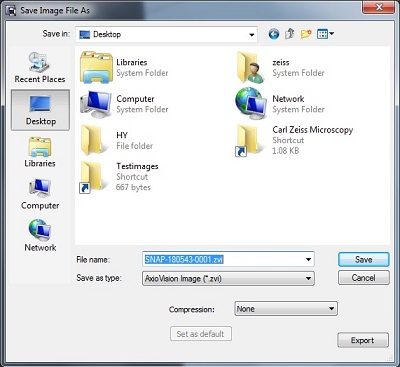
Task: Open Libraries in the left sidebar
Action: pos(40,152)
